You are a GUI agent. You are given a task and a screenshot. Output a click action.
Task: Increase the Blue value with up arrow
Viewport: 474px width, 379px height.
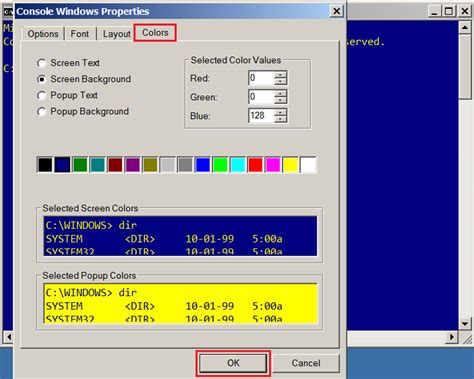point(281,112)
